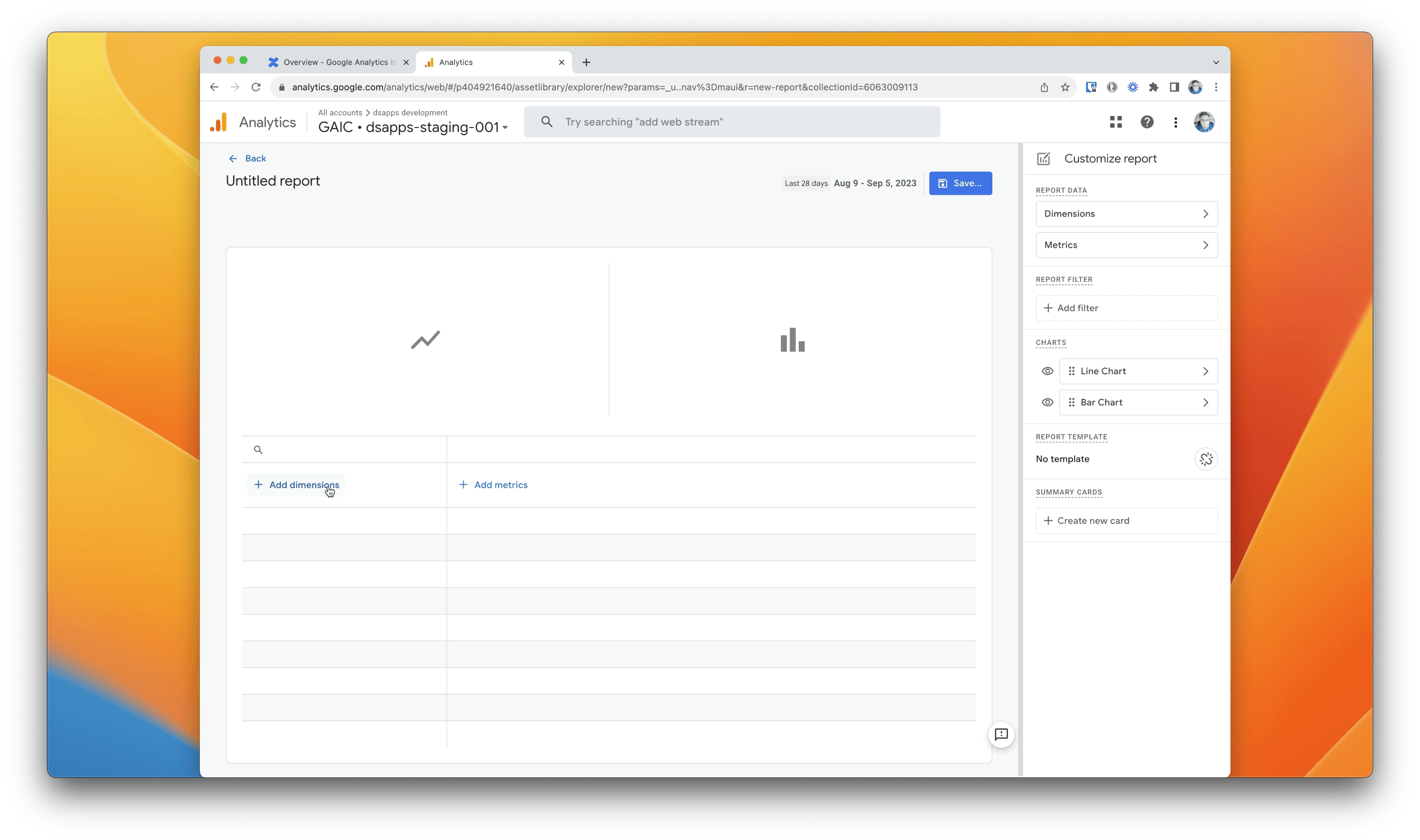
Task: Click the REPORT DATA heading
Action: (x=1061, y=190)
